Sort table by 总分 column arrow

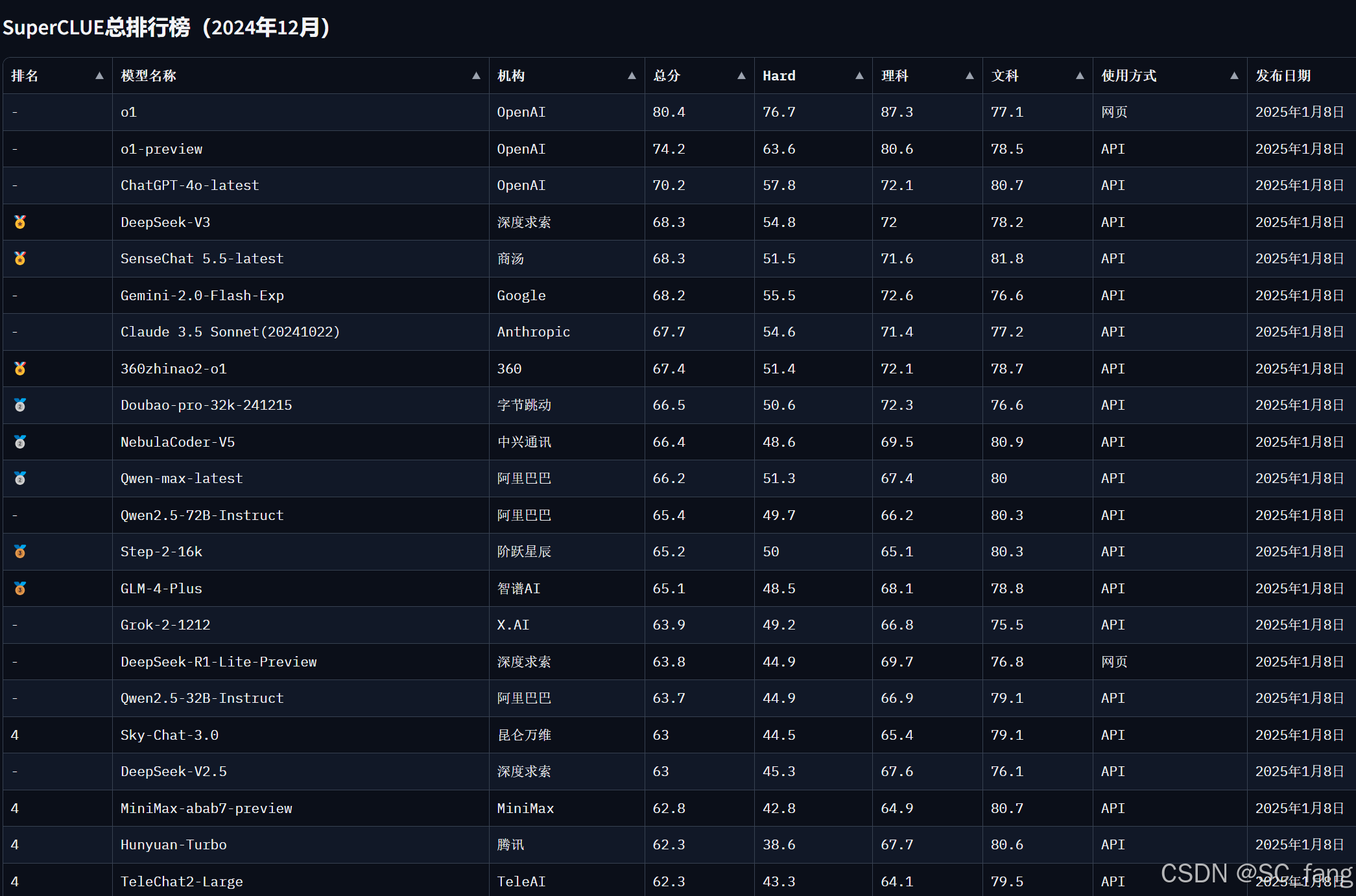(741, 76)
